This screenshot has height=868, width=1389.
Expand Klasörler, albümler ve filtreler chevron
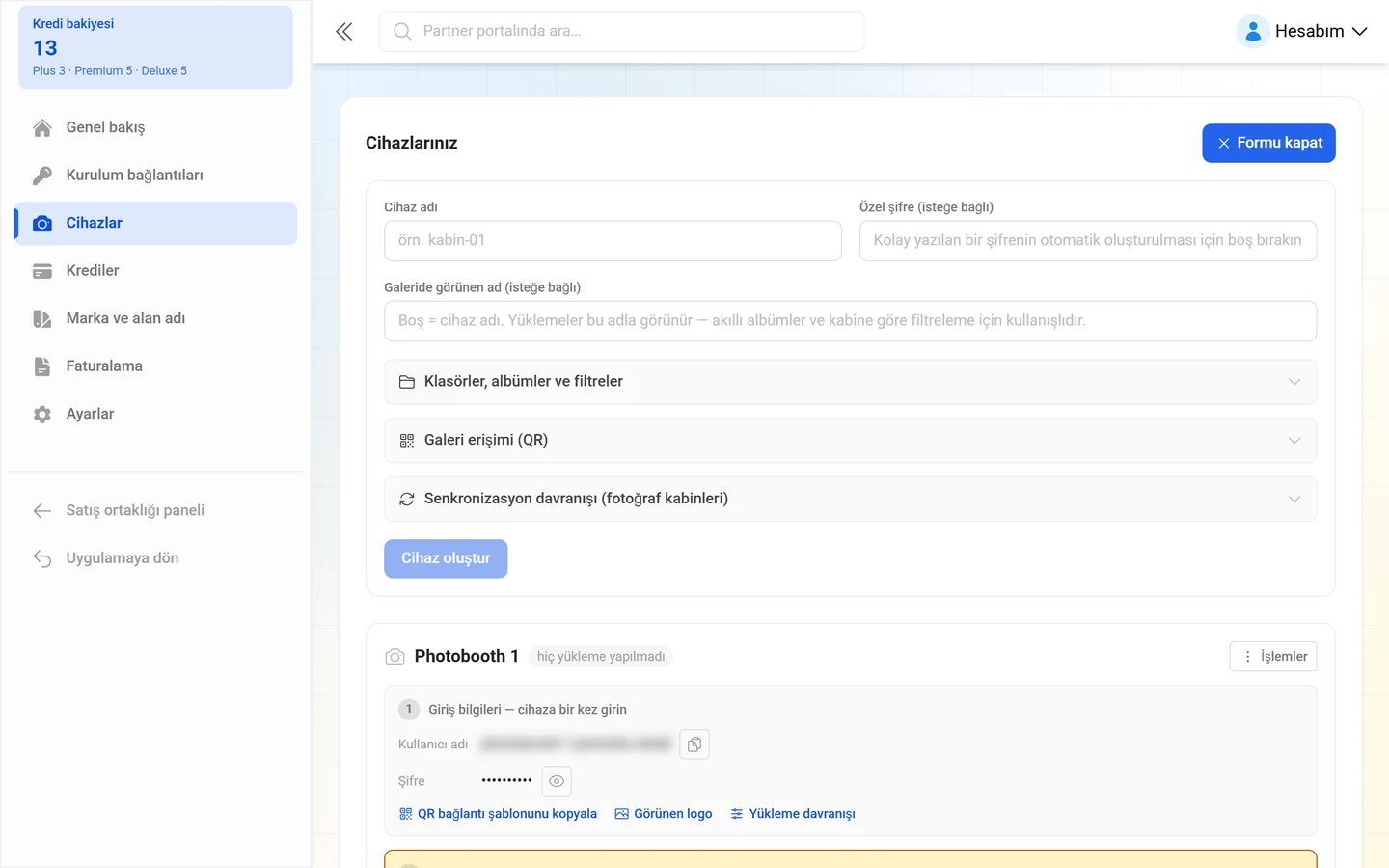click(x=1294, y=382)
